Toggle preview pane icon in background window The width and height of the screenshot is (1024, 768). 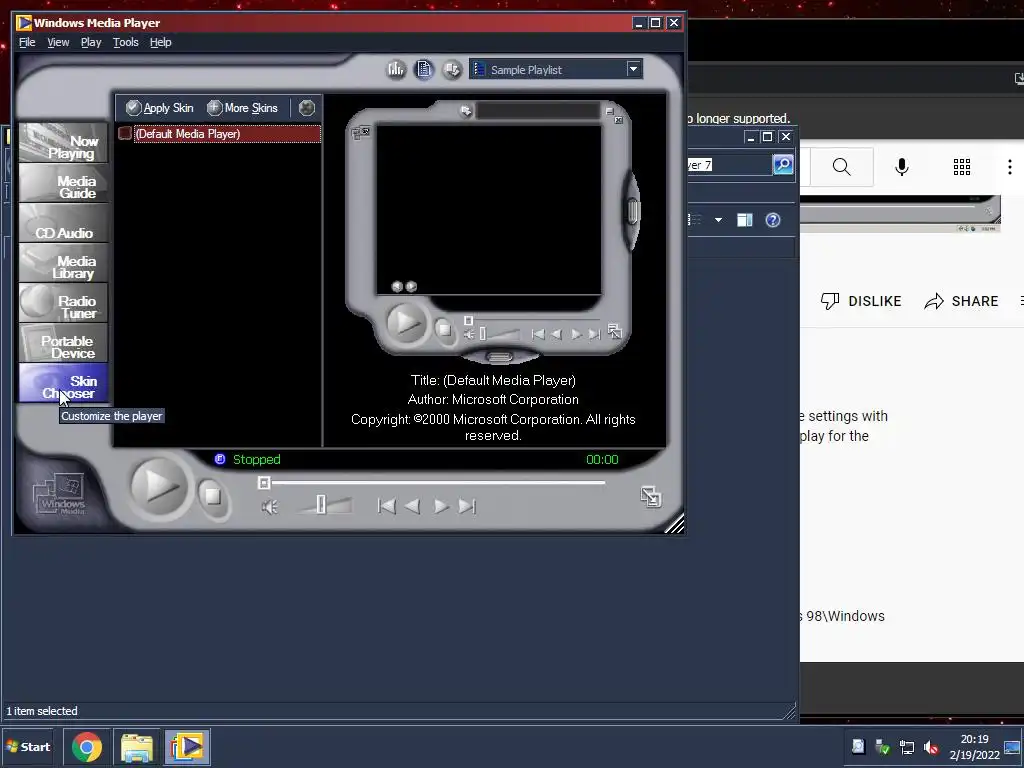[744, 220]
